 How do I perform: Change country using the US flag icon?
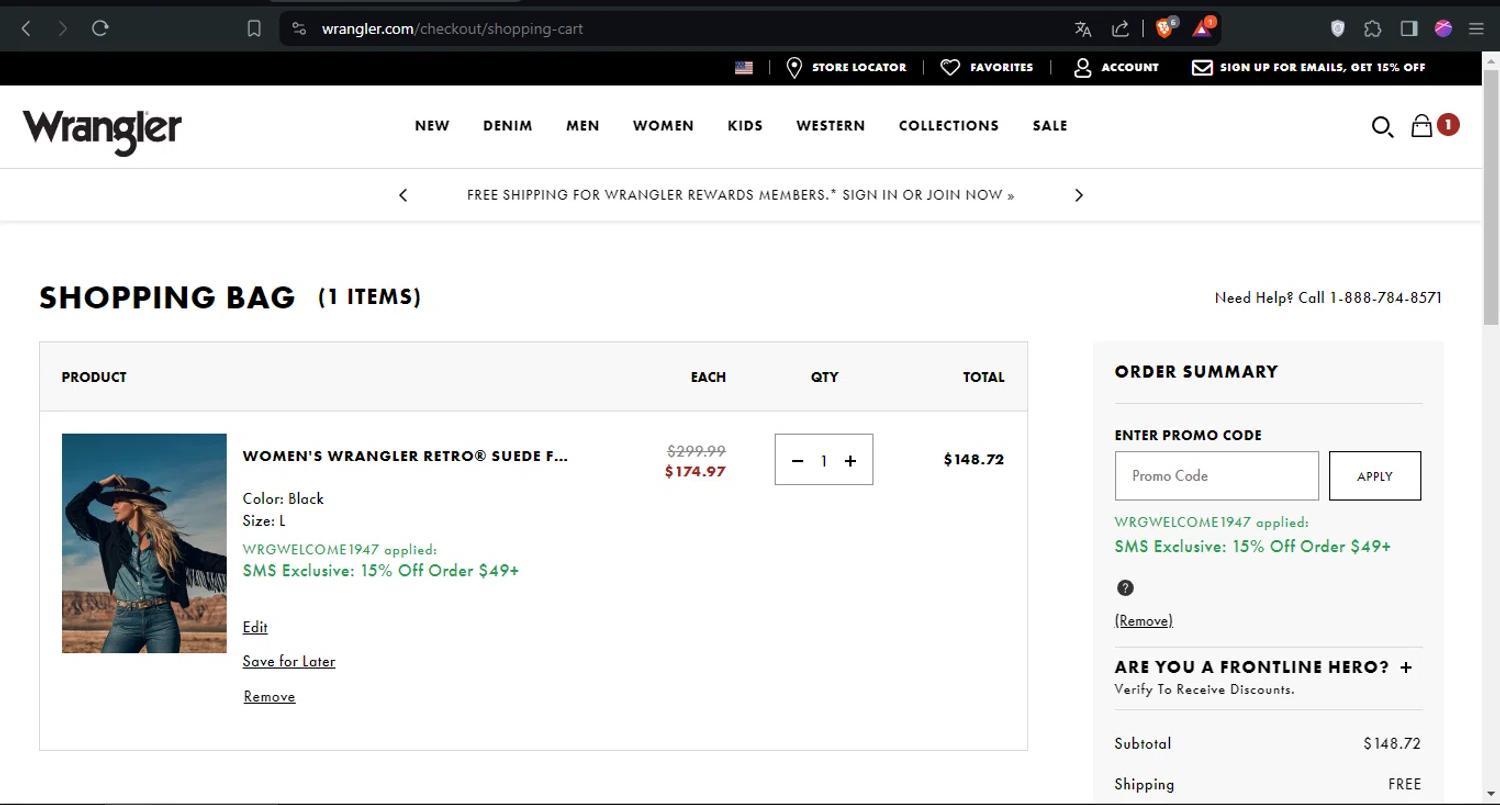pos(744,67)
